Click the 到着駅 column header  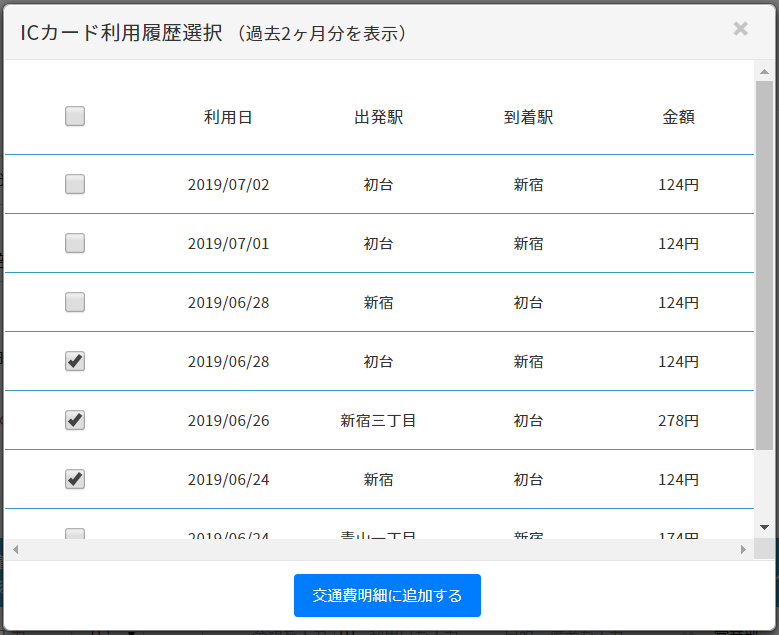528,117
